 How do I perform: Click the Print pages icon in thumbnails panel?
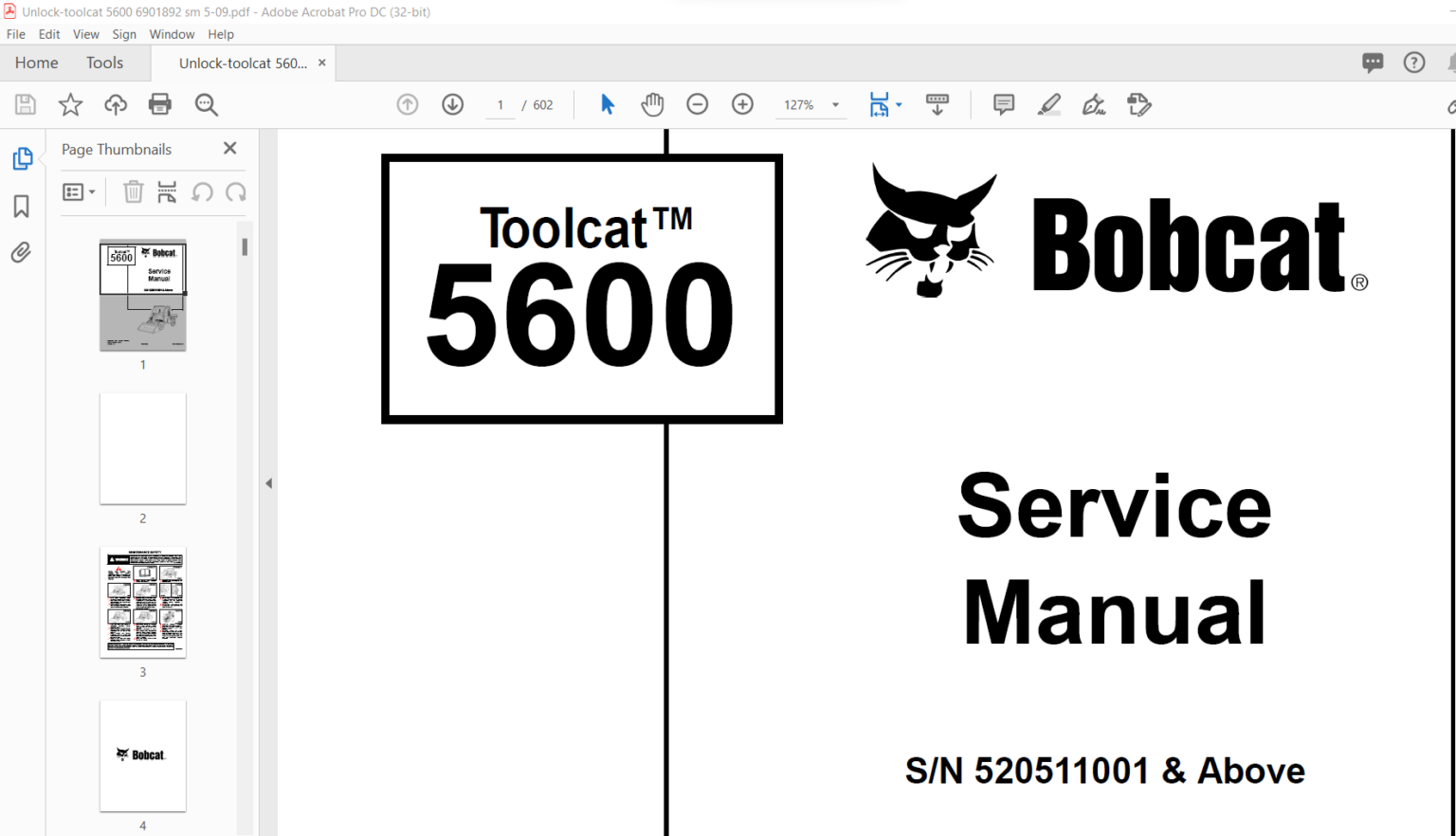(x=167, y=192)
